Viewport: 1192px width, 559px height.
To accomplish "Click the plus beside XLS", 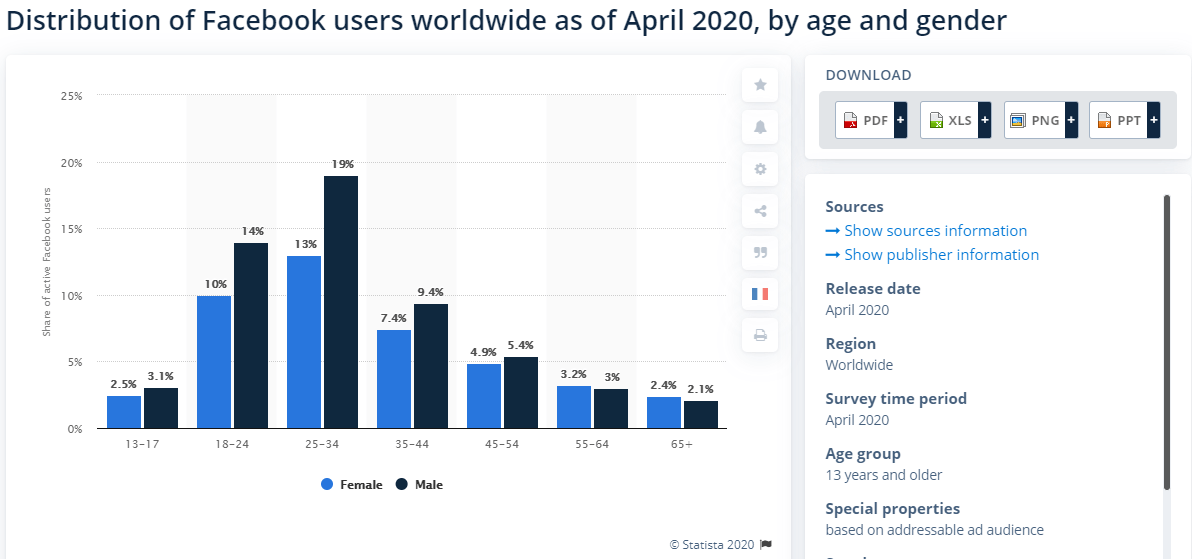I will (x=985, y=120).
